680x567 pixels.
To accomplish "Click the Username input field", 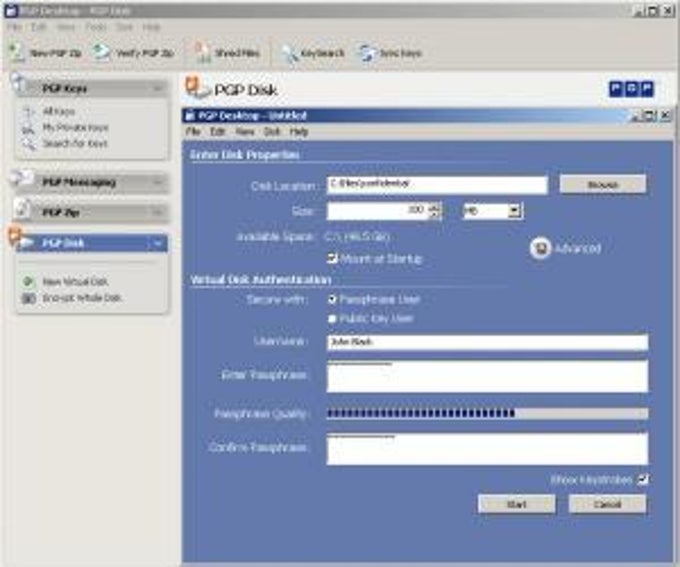I will (487, 342).
